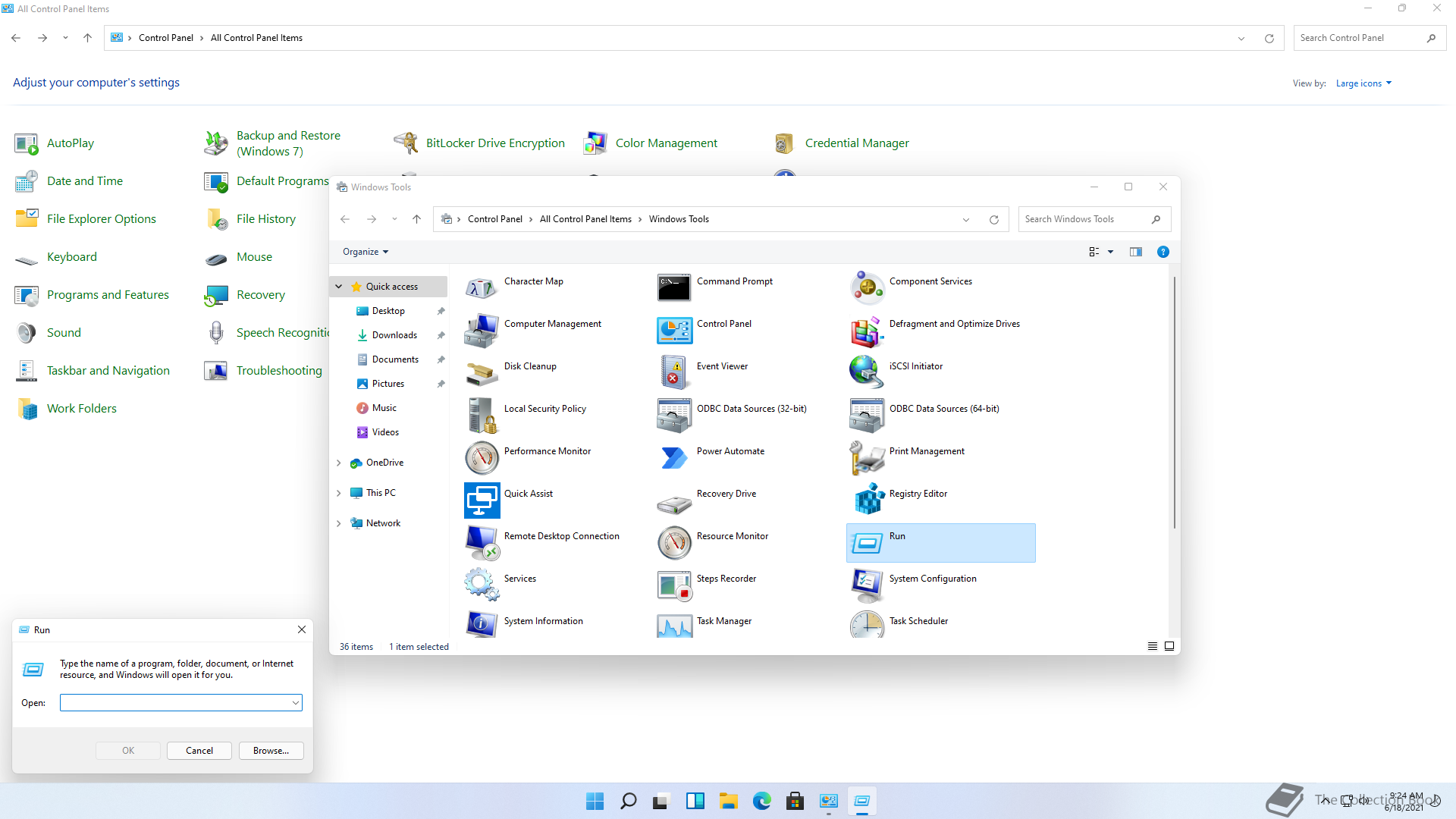1456x819 pixels.
Task: Open Power Automate icon
Action: coord(674,458)
